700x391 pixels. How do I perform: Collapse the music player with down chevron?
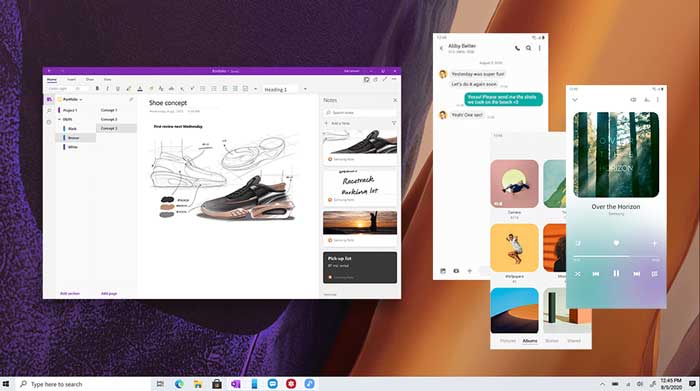point(575,100)
